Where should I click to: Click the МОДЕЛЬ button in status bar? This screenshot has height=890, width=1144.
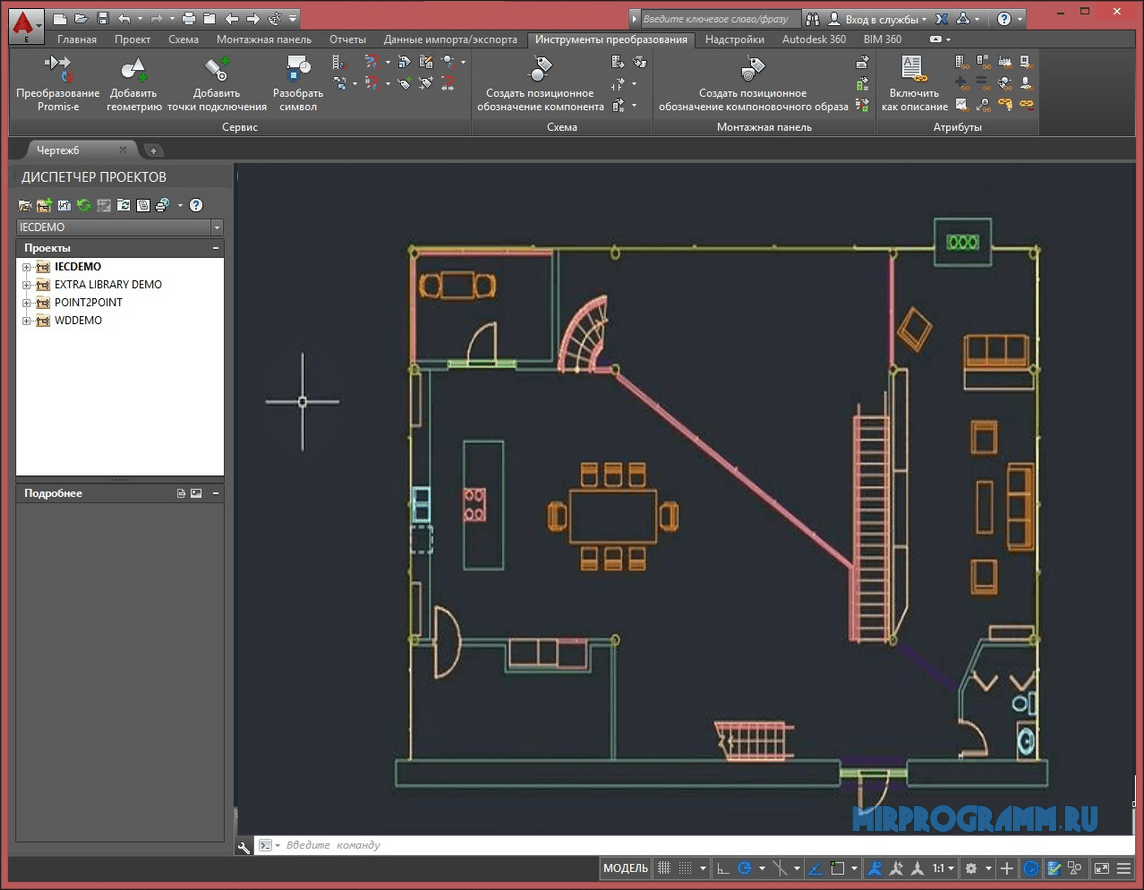(625, 869)
